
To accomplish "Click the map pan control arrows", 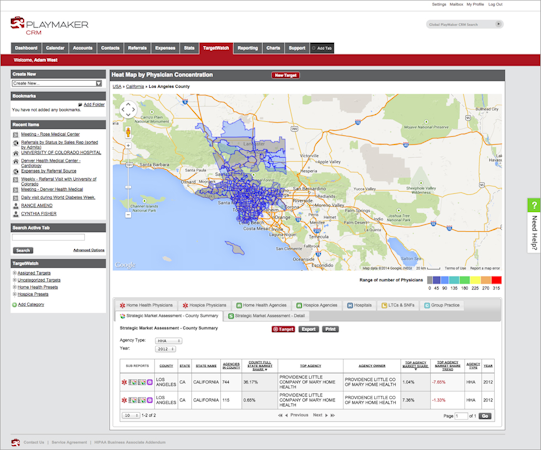I will (x=128, y=110).
